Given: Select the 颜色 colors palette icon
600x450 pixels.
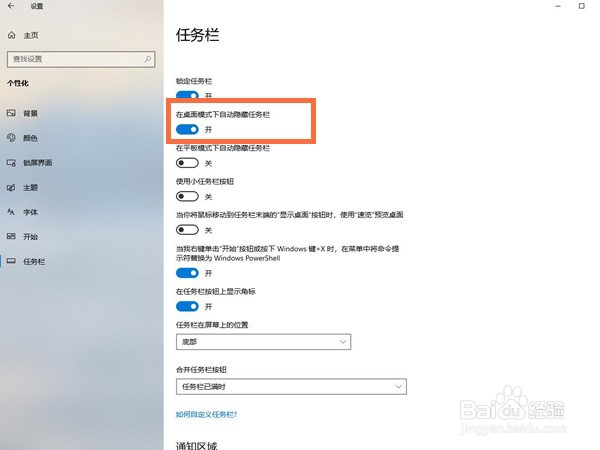Looking at the screenshot, I should 11,138.
